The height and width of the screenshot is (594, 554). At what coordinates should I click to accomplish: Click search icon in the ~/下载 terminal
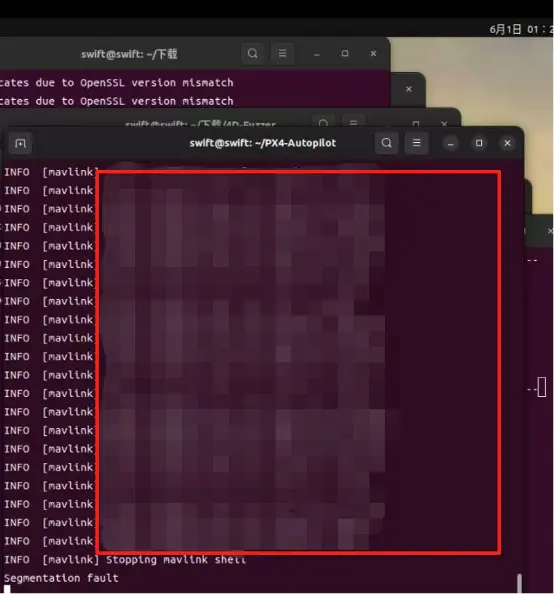(253, 53)
